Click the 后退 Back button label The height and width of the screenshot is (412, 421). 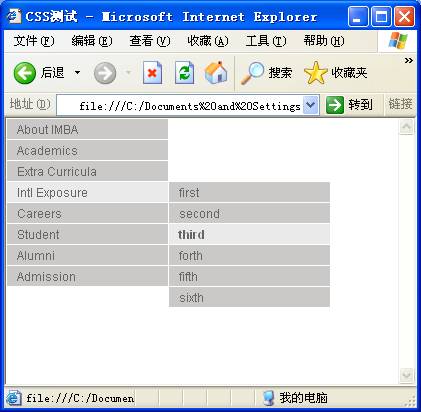[52, 72]
